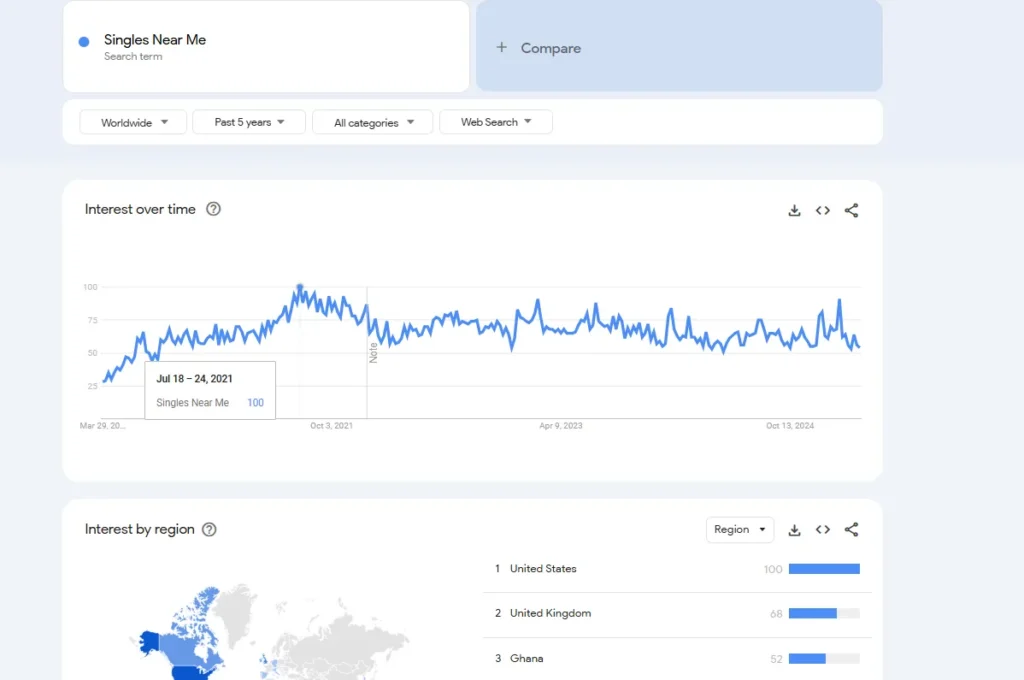
Task: Share the Interest by region panel
Action: [x=851, y=530]
